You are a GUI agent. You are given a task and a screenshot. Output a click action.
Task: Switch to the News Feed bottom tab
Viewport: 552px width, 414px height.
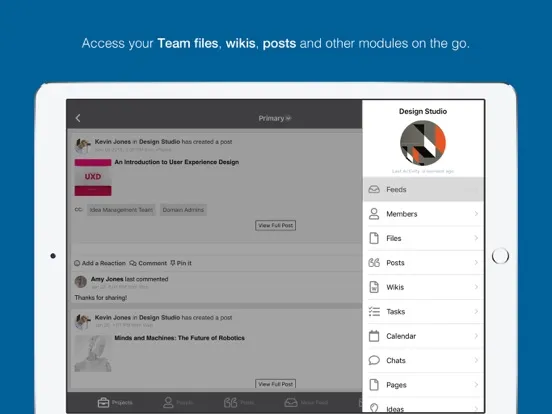[306, 402]
